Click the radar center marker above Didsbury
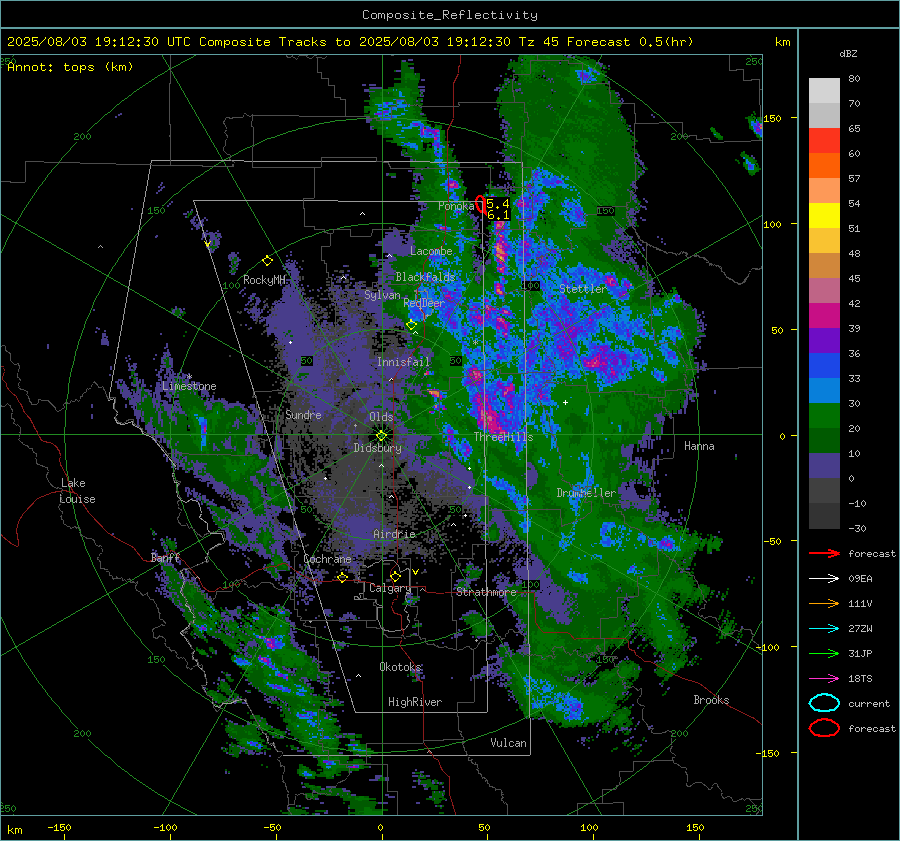 [381, 435]
